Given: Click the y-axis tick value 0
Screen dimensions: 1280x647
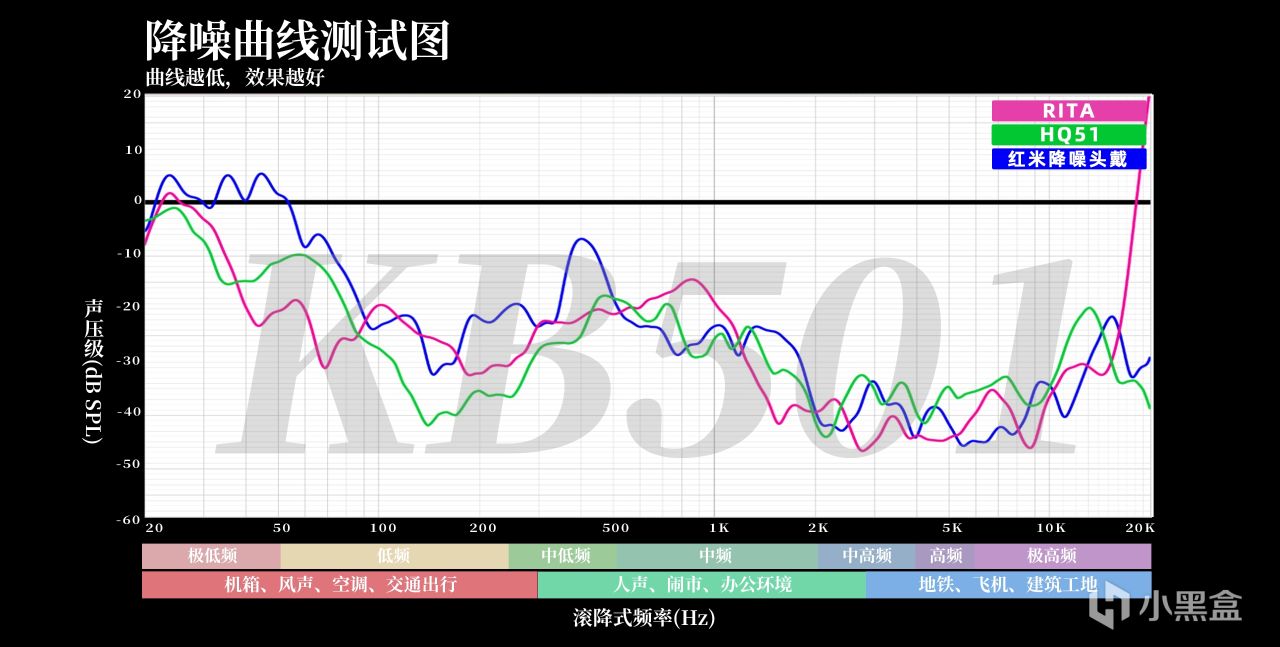Looking at the screenshot, I should (x=138, y=201).
